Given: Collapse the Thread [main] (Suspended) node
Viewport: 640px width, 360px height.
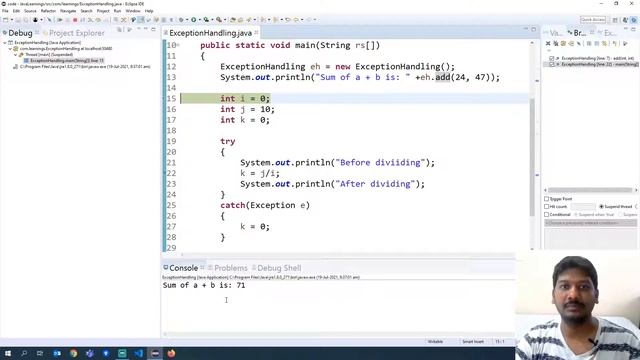Looking at the screenshot, I should coord(16,54).
